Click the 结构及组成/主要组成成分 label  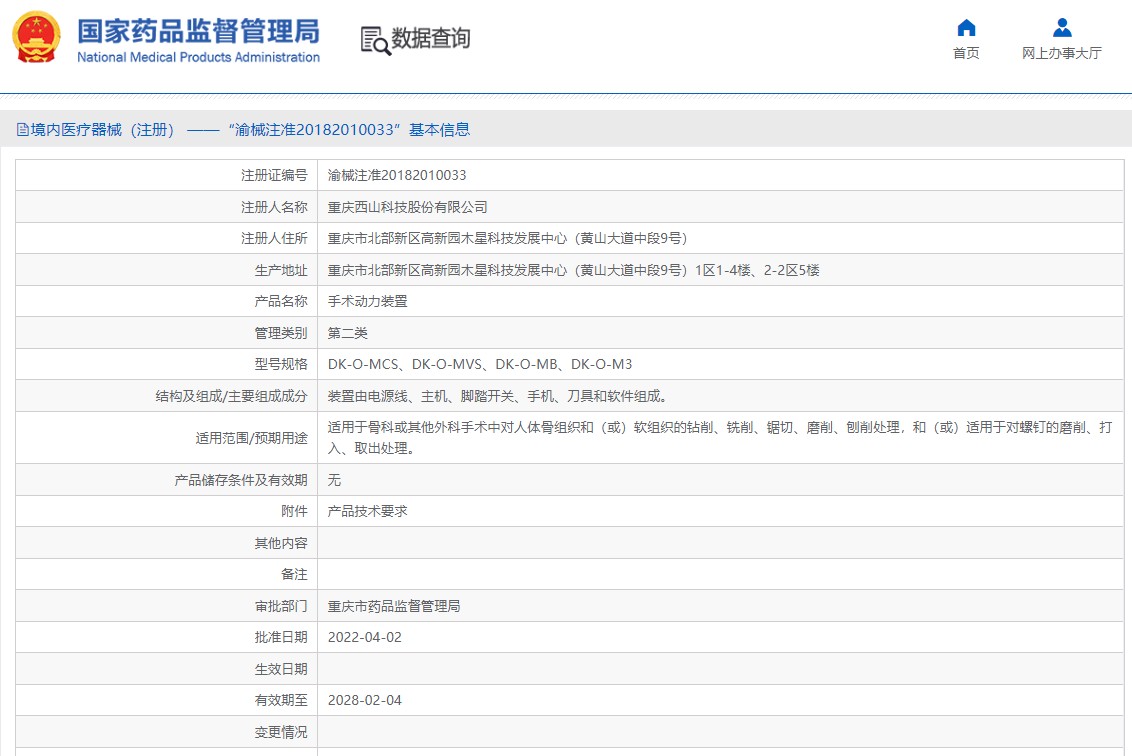pos(231,396)
